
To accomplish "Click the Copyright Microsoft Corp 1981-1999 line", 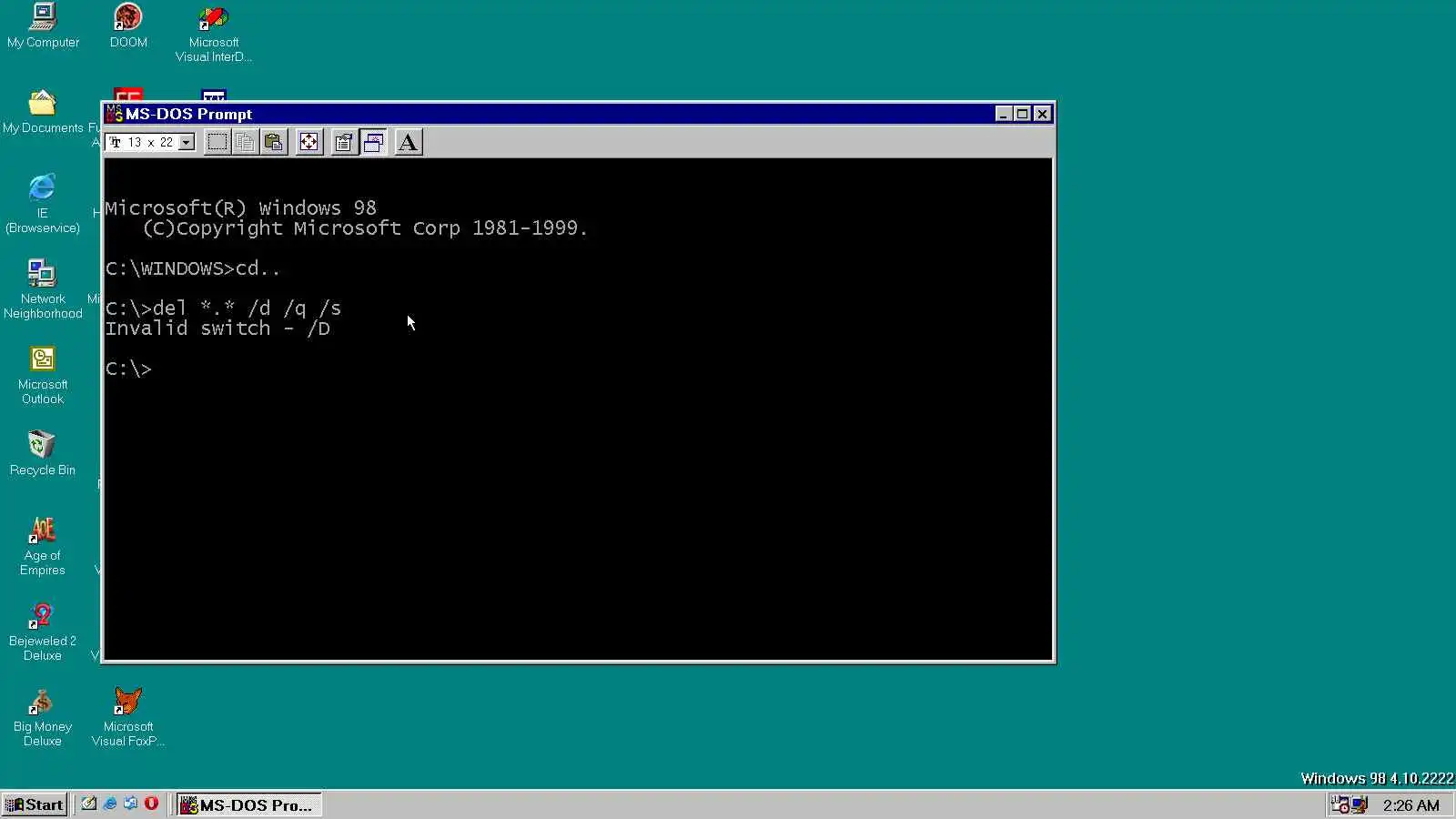I will coord(365,228).
